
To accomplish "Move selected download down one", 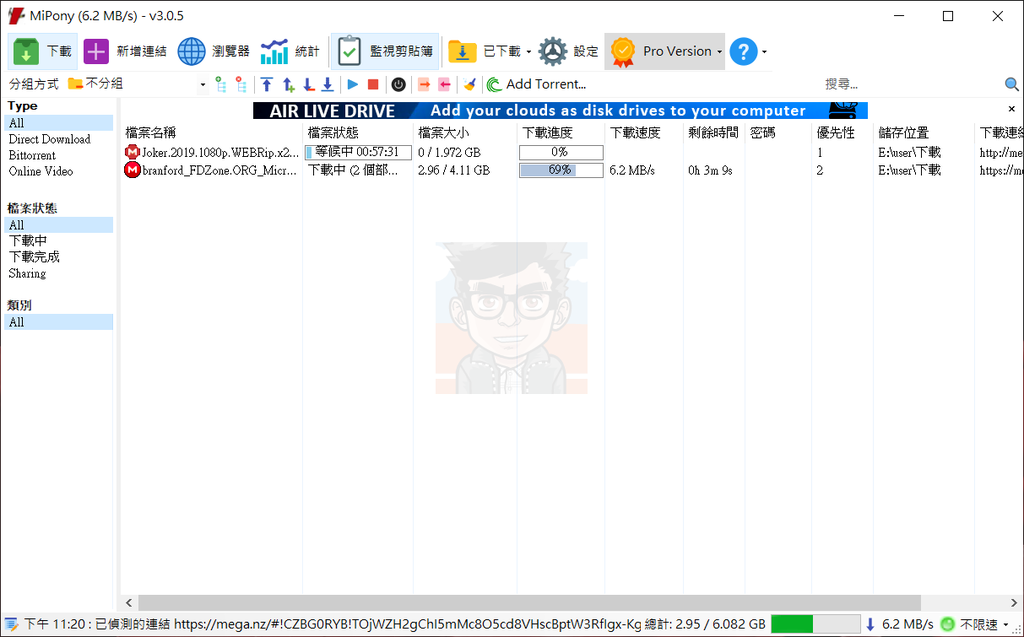I will 308,84.
